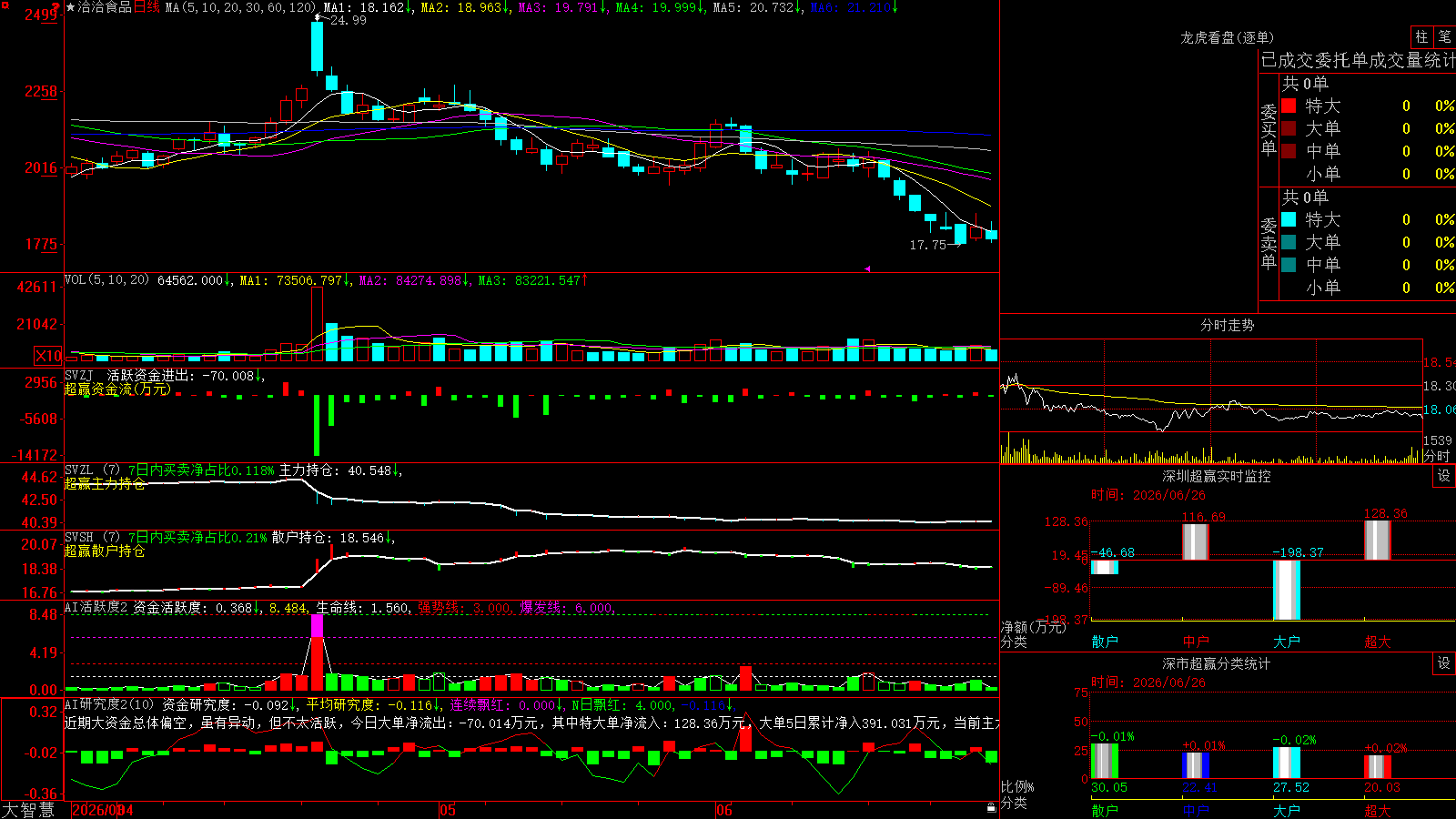Click the VOL(5,10,20) indicator label

106,280
